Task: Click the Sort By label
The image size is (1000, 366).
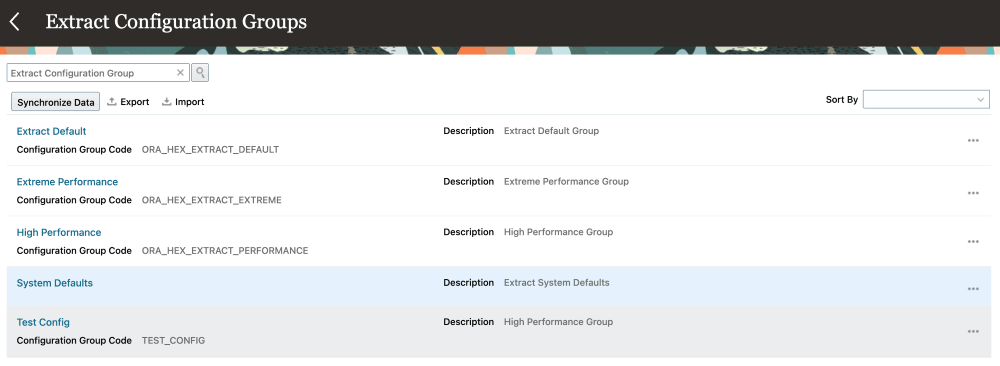Action: coord(842,100)
